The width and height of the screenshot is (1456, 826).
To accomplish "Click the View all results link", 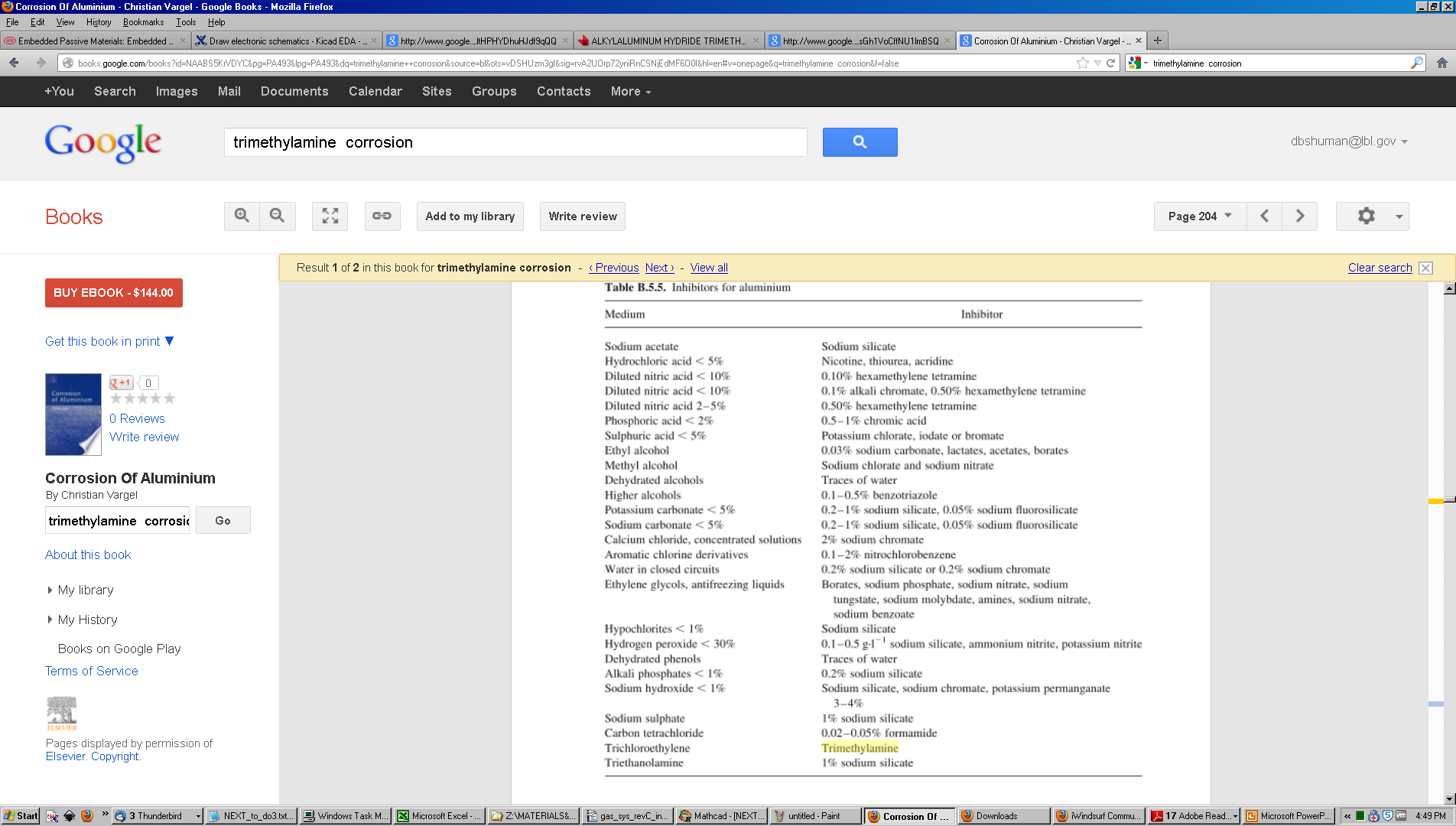I will pos(709,268).
